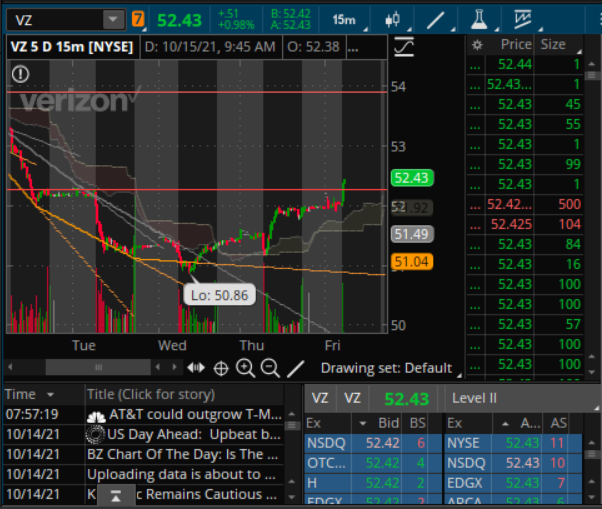
Task: Click the 51.04 orange price bubble
Action: pos(412,262)
